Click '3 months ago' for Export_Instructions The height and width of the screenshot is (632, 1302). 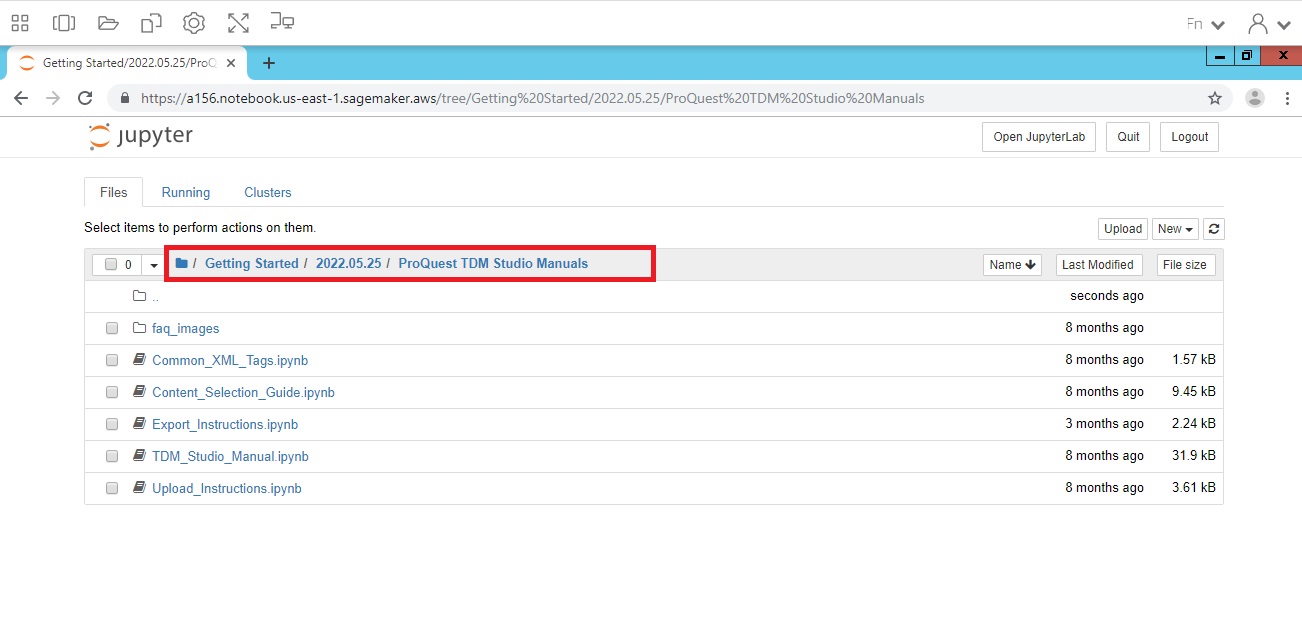click(1104, 424)
